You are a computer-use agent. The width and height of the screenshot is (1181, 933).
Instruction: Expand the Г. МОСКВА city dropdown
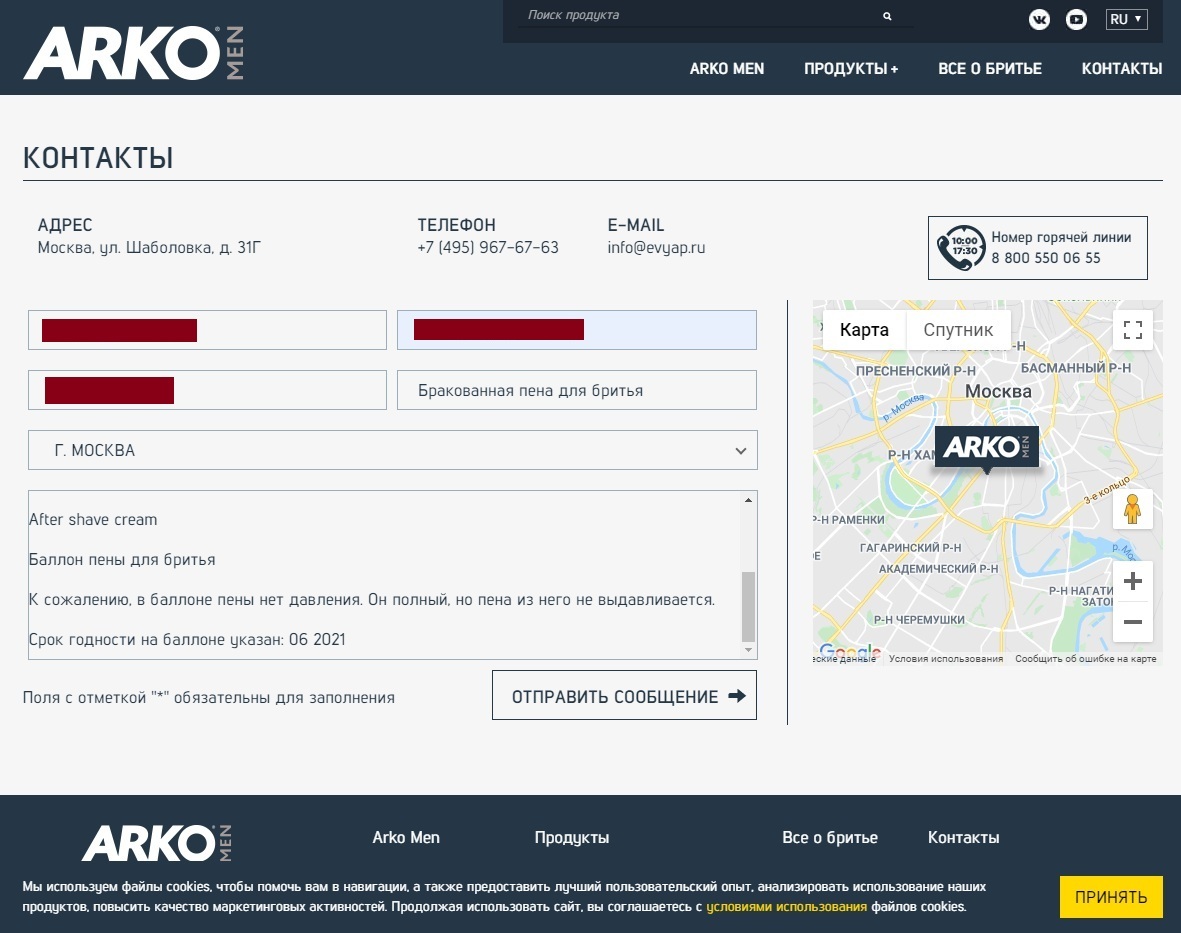click(x=392, y=450)
